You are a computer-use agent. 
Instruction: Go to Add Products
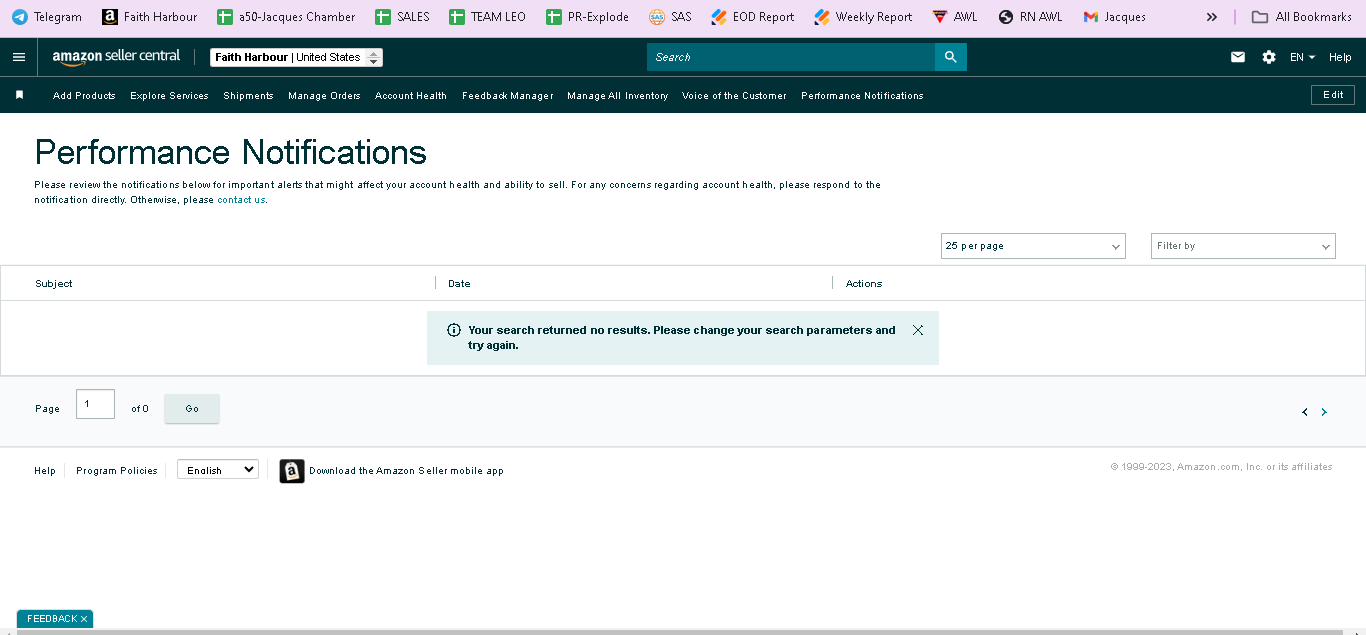pos(84,96)
